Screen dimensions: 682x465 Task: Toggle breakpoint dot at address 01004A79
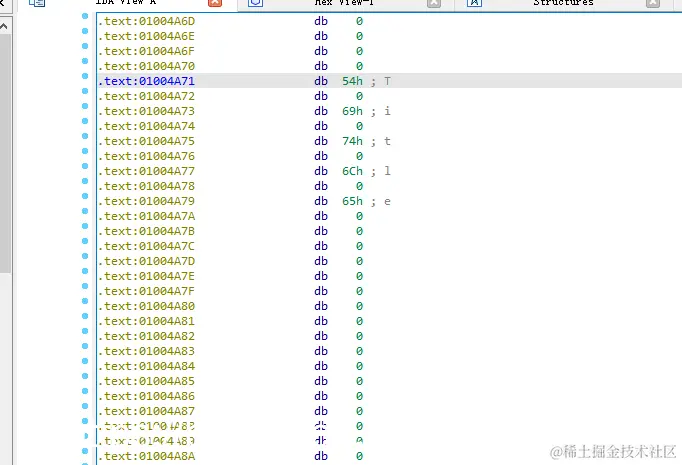click(x=85, y=196)
